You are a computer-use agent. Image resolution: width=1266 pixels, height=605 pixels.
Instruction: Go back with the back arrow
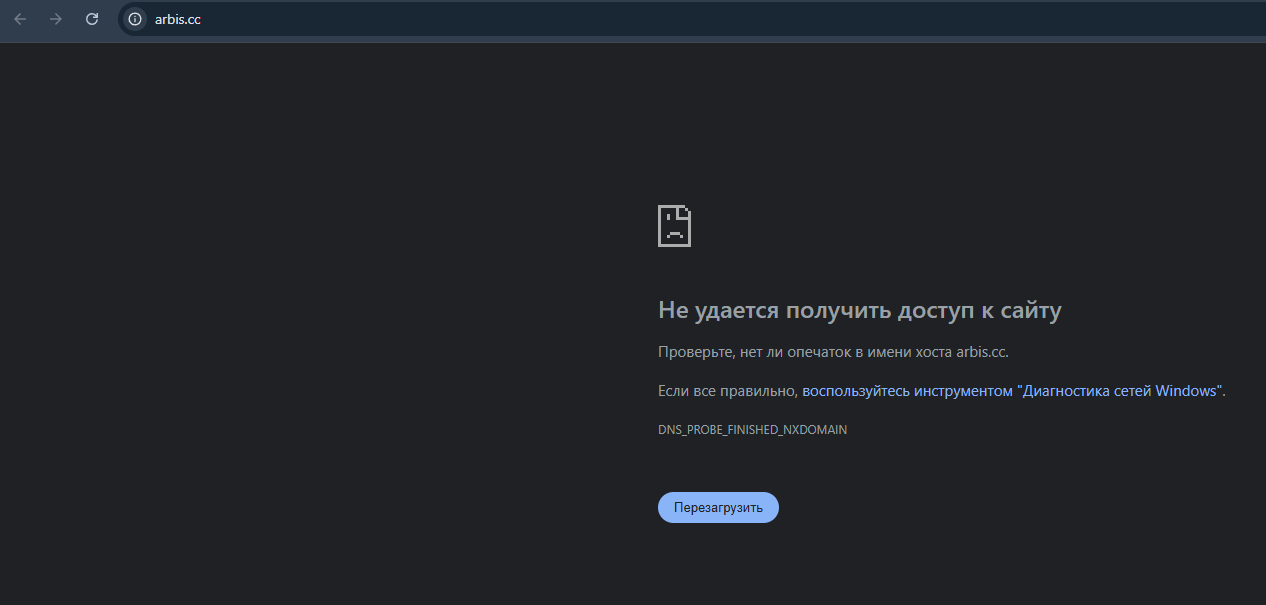[20, 19]
